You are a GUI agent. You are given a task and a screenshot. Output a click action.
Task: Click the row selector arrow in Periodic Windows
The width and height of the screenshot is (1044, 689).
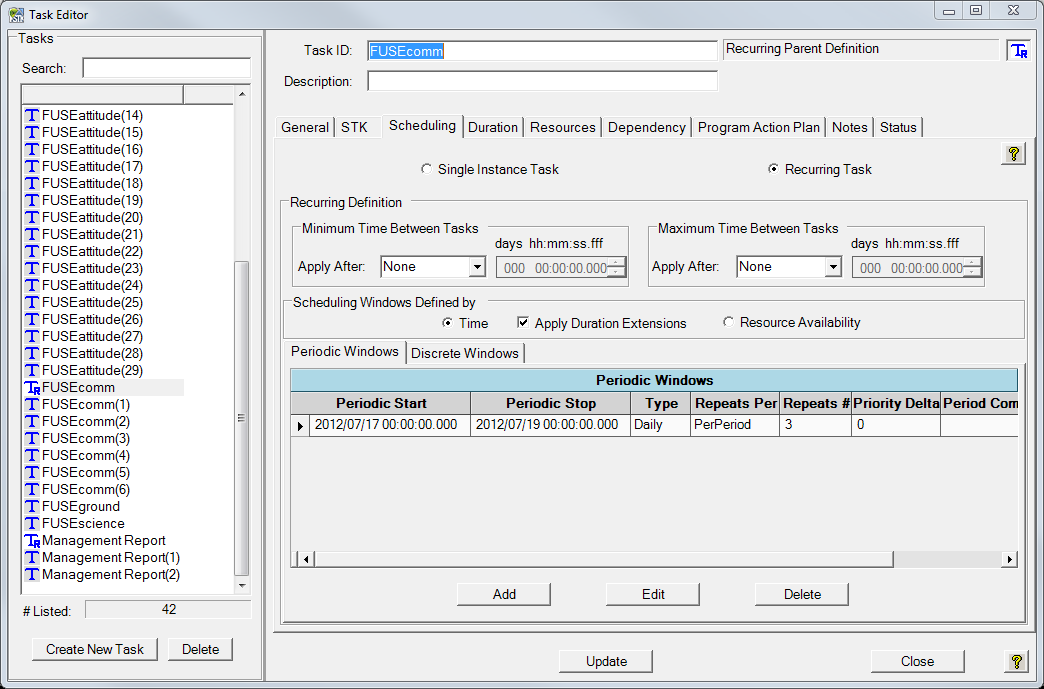(300, 425)
